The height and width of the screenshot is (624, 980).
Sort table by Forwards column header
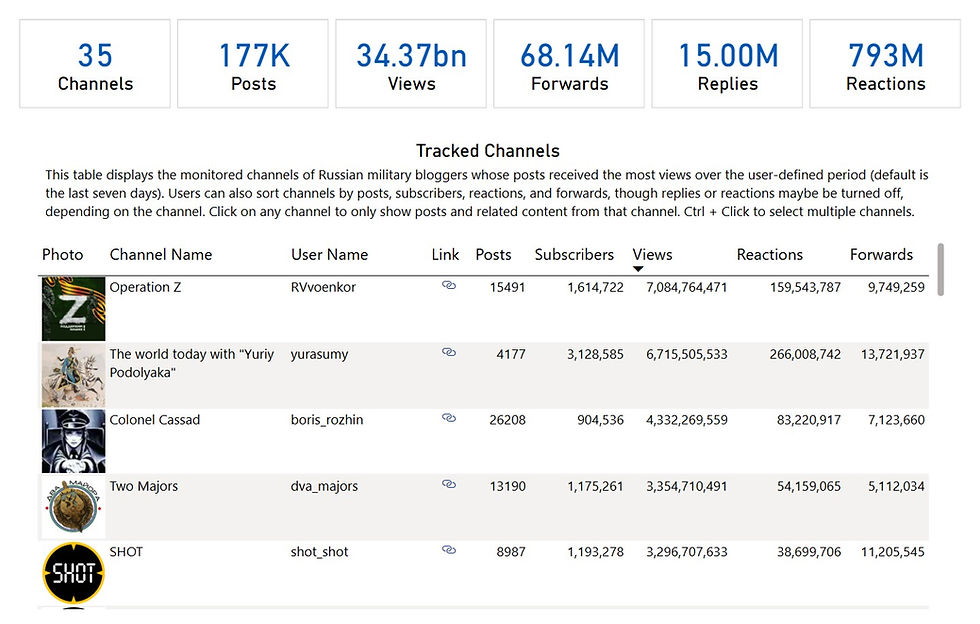tap(881, 255)
